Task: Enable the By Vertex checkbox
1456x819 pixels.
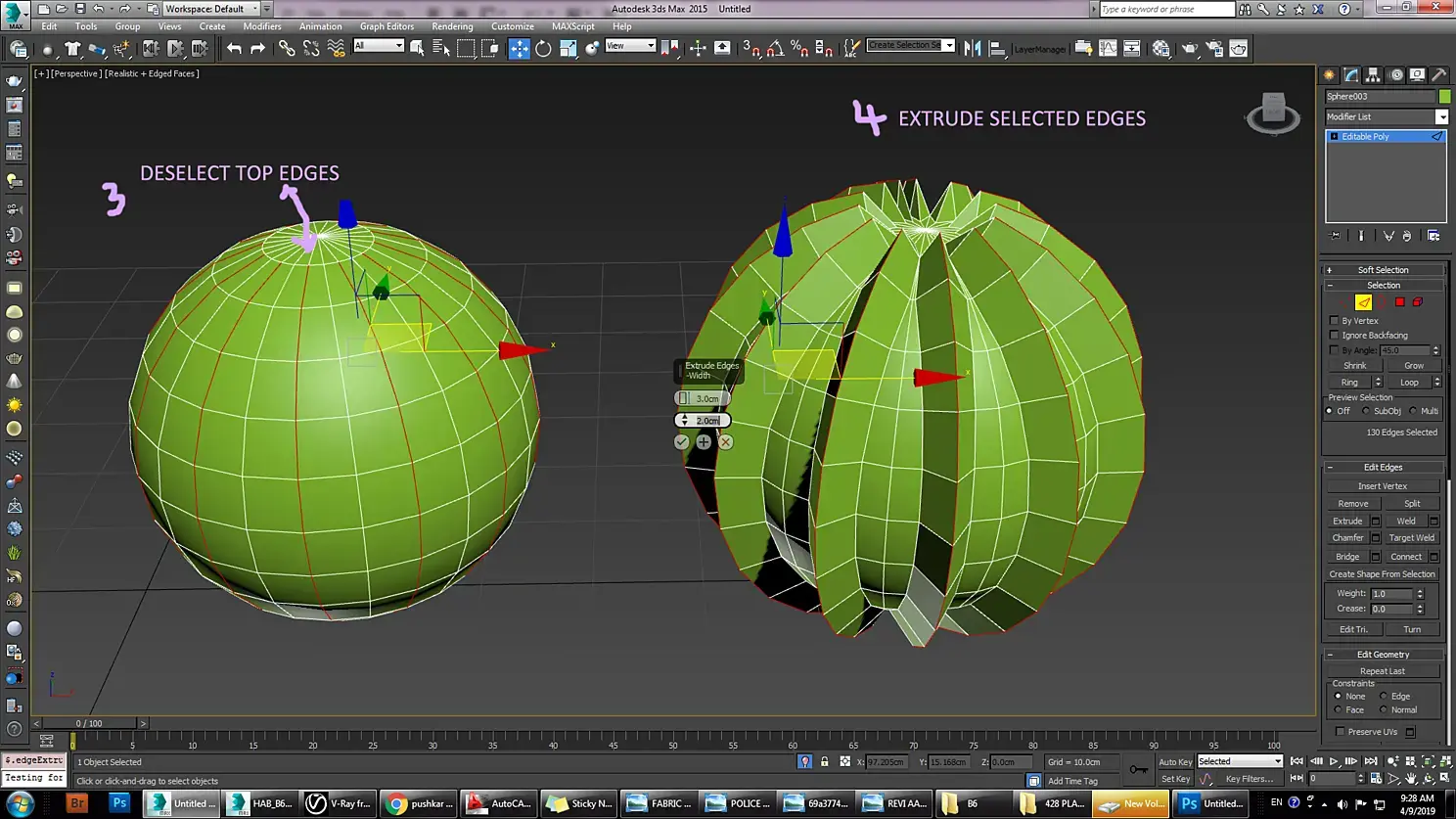Action: [1335, 321]
